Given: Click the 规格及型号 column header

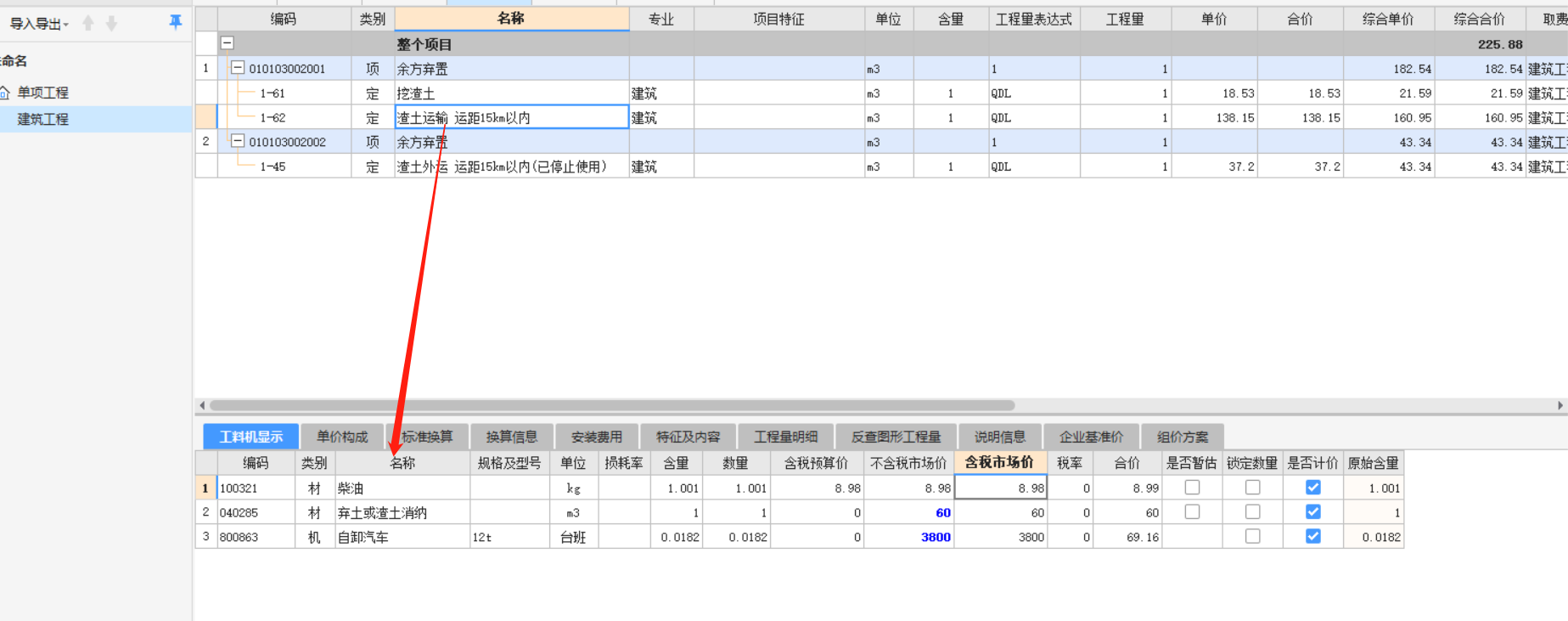Looking at the screenshot, I should tap(509, 463).
